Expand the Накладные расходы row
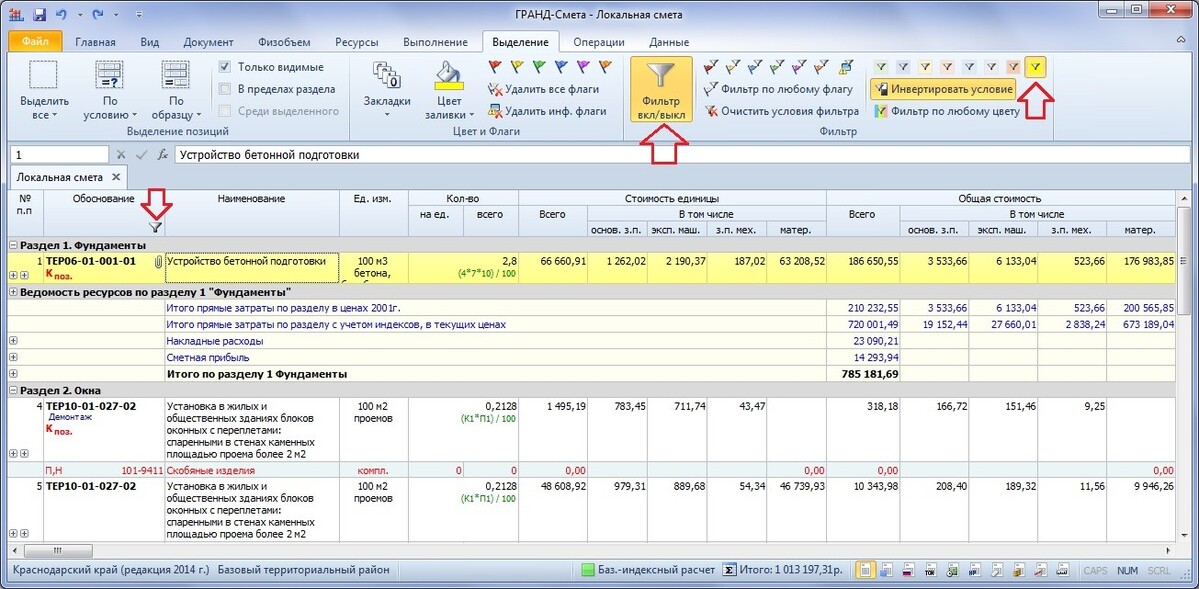The height and width of the screenshot is (589, 1199). coord(13,341)
